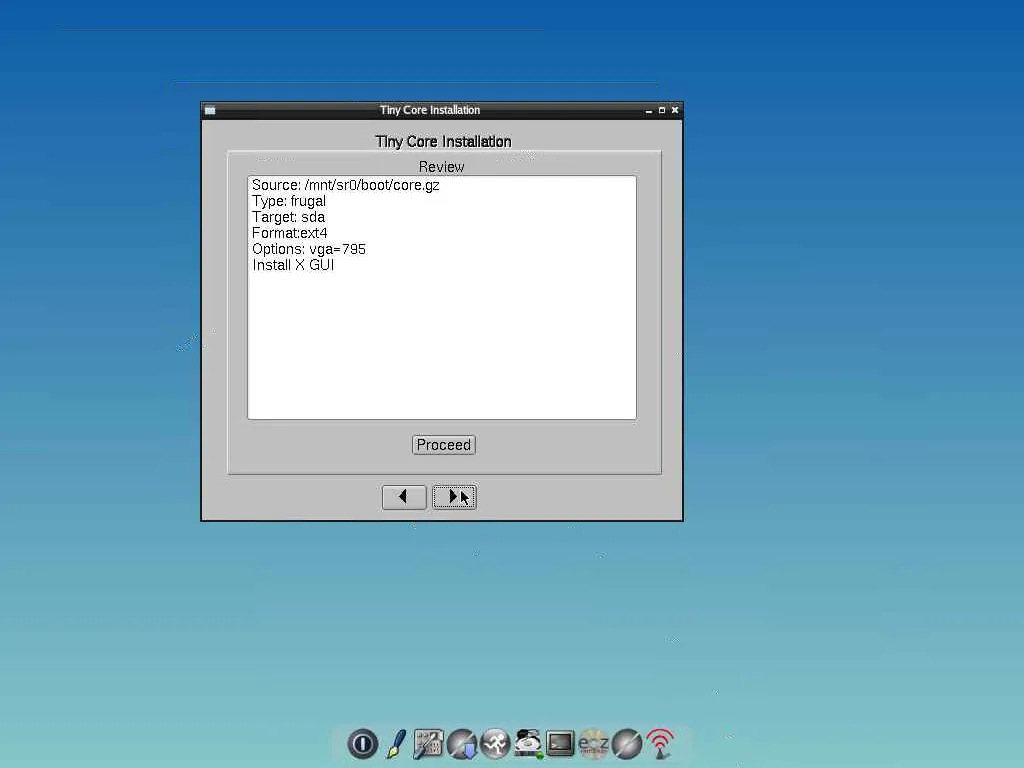This screenshot has height=768, width=1024.
Task: Click the 'Options: vga=795' line
Action: [x=309, y=249]
